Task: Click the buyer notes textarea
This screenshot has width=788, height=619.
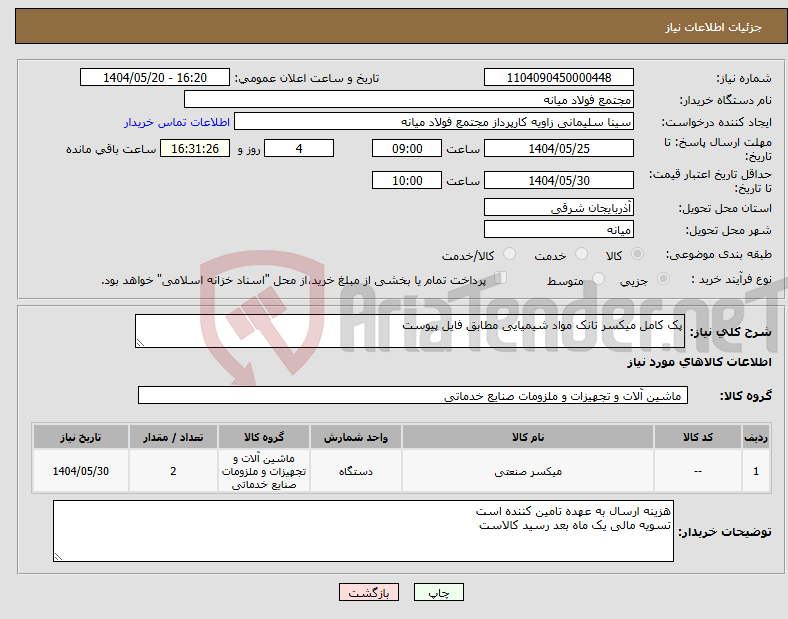Action: tap(363, 531)
